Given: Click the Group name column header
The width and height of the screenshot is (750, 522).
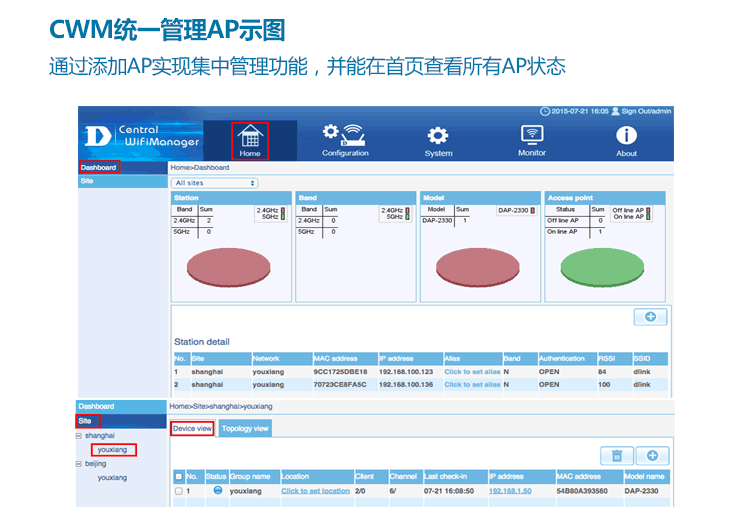Looking at the screenshot, I should pos(255,477).
